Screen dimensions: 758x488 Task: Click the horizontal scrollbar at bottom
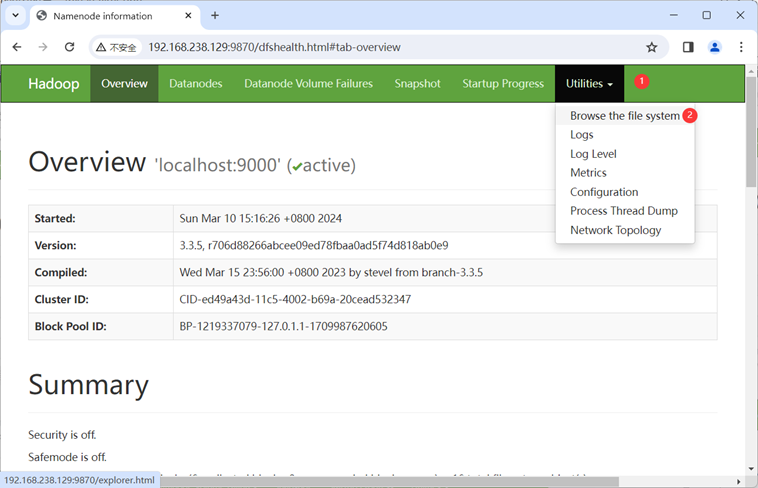tap(389, 481)
